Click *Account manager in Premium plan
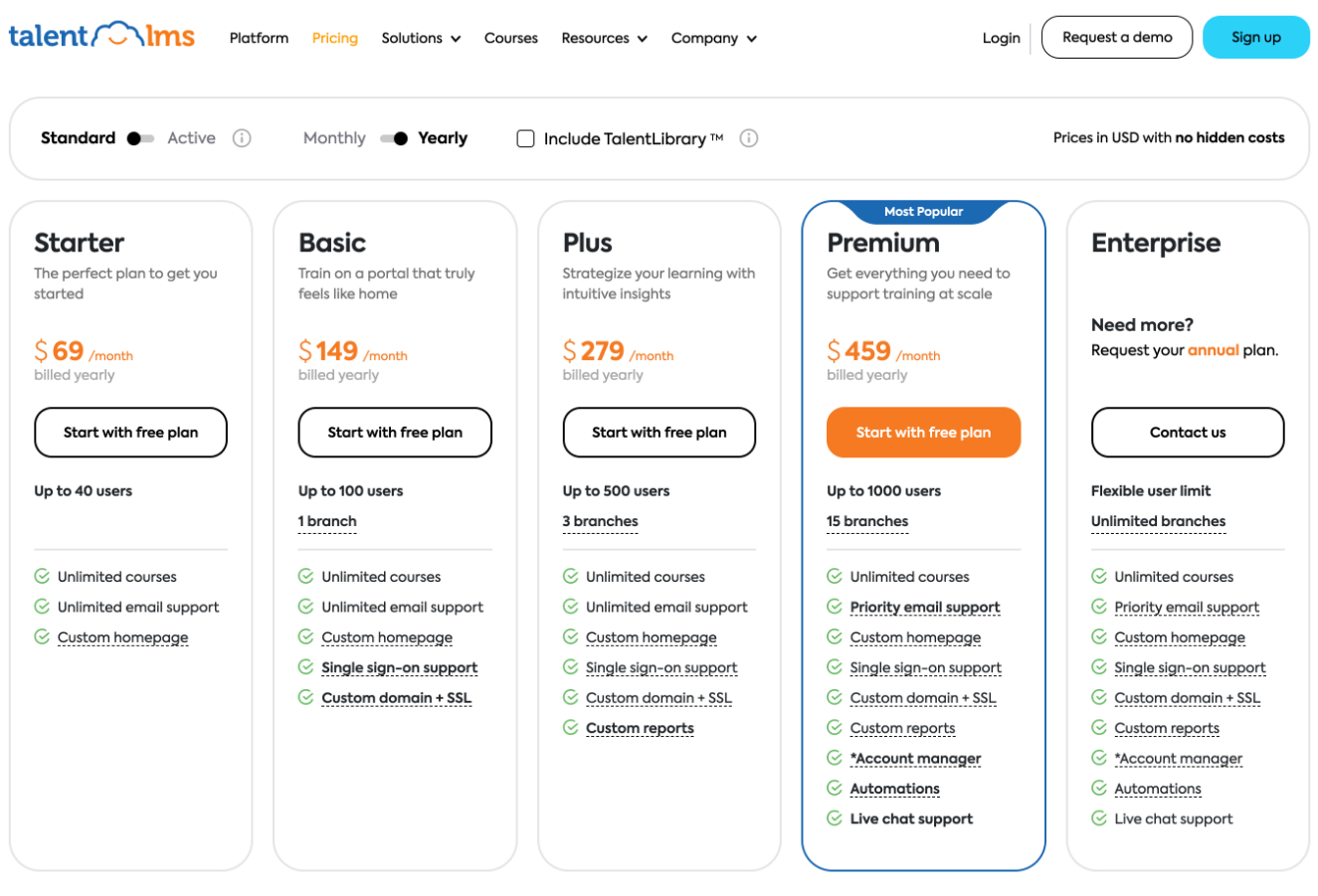 (915, 759)
